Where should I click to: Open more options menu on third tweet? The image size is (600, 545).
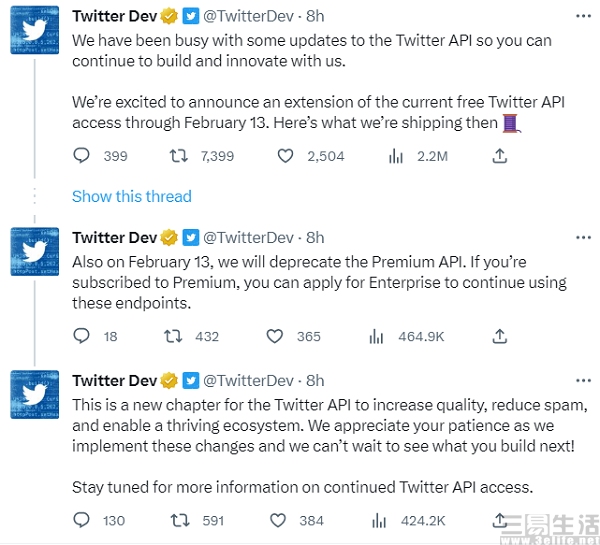coord(583,381)
